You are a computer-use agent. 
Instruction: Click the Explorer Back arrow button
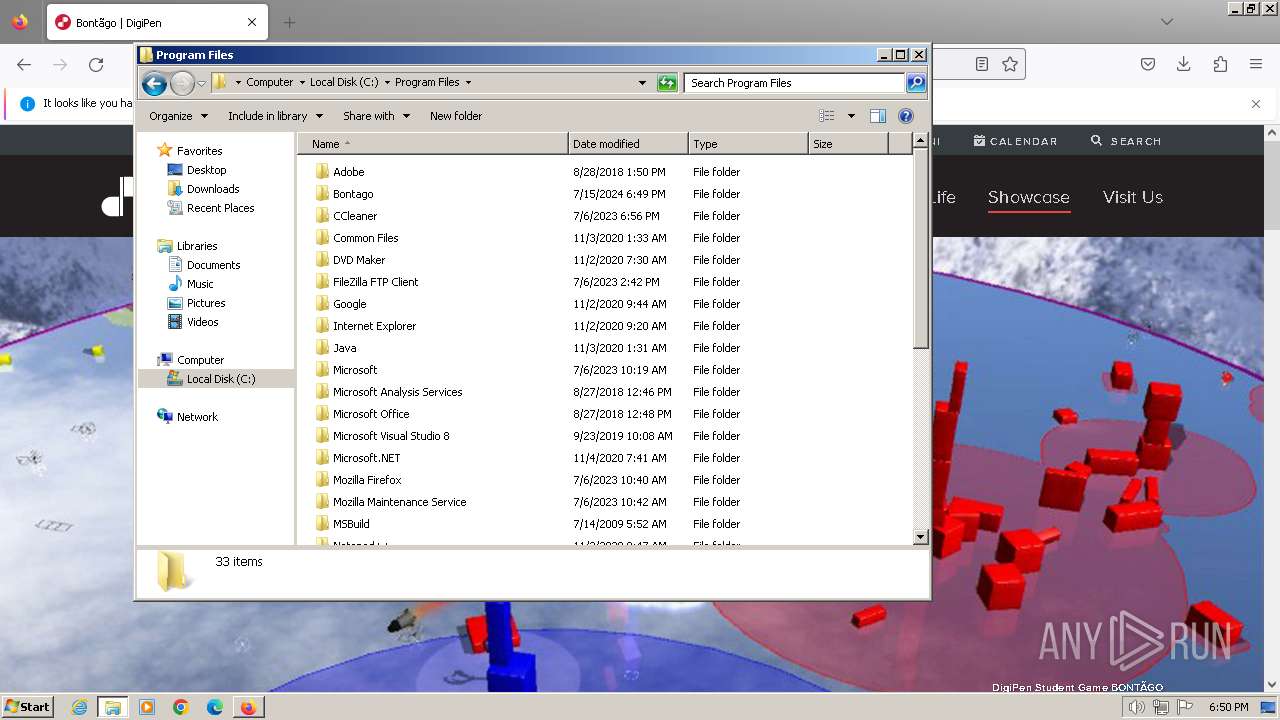point(154,83)
